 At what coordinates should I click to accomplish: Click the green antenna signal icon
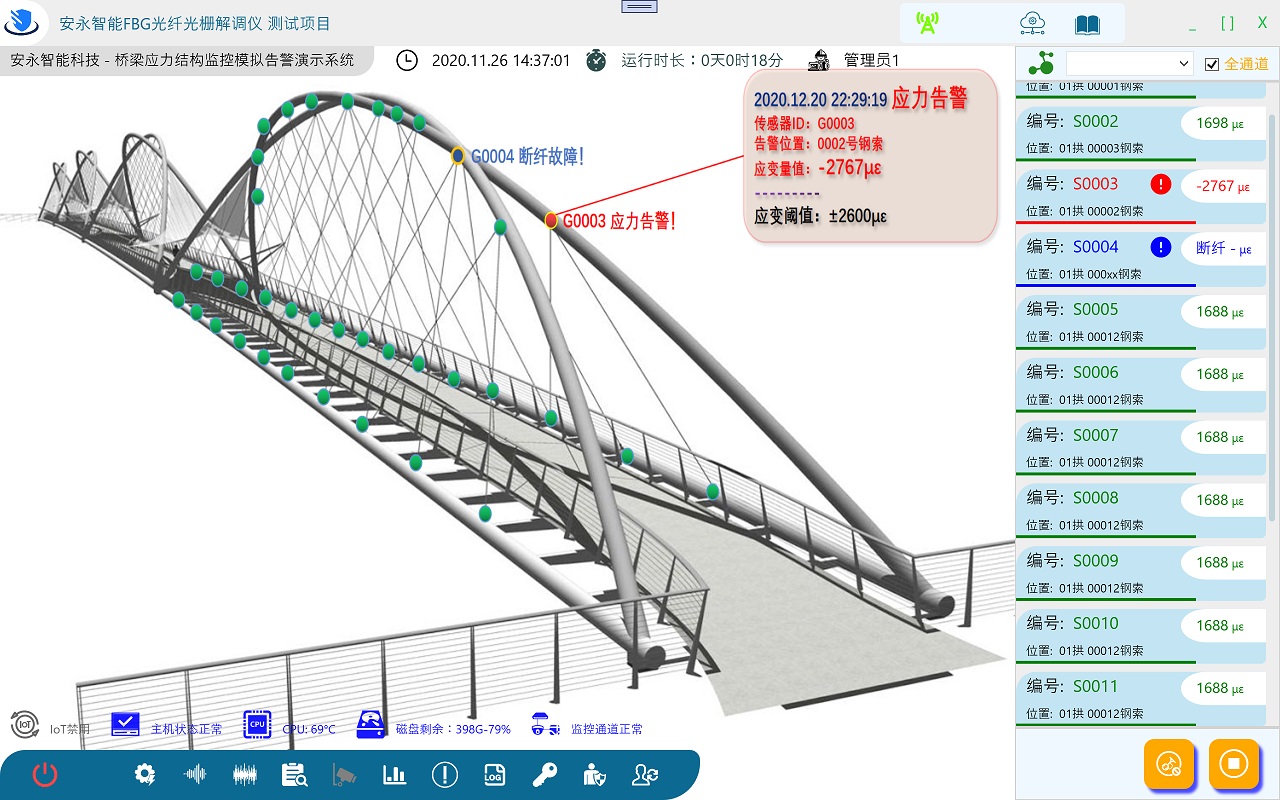(x=928, y=24)
